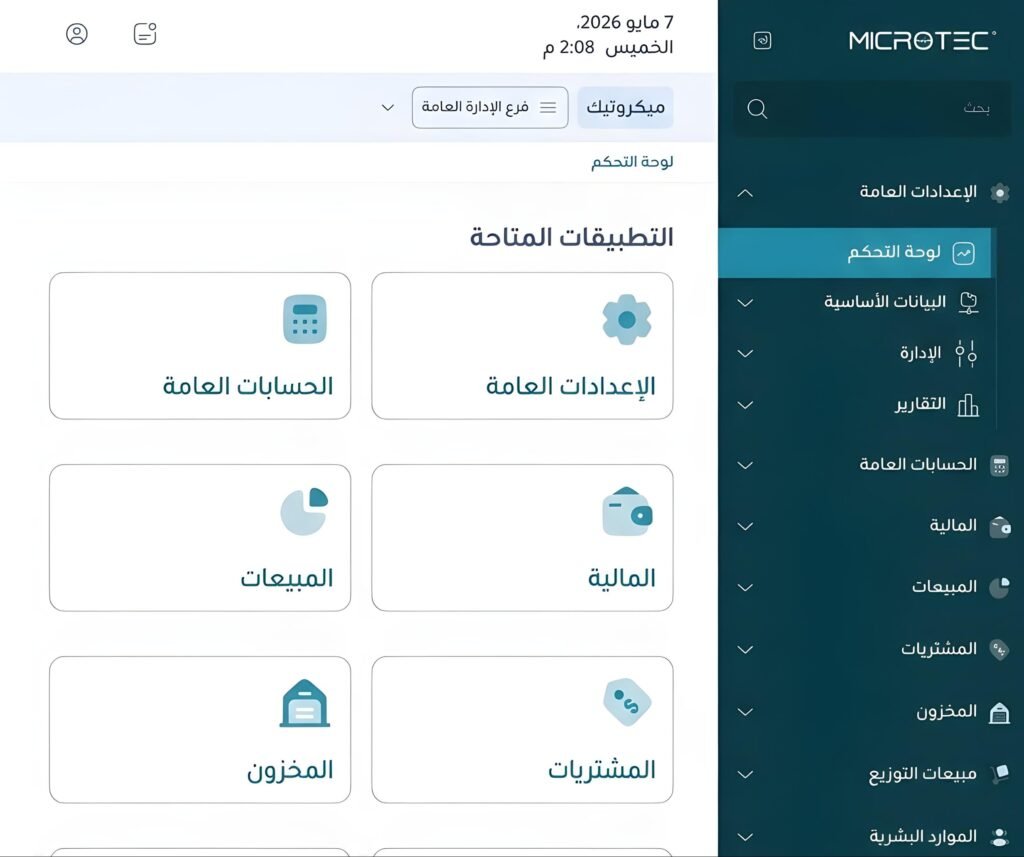Click the sliders icon beside الإدارة
The width and height of the screenshot is (1024, 857).
[x=966, y=353]
